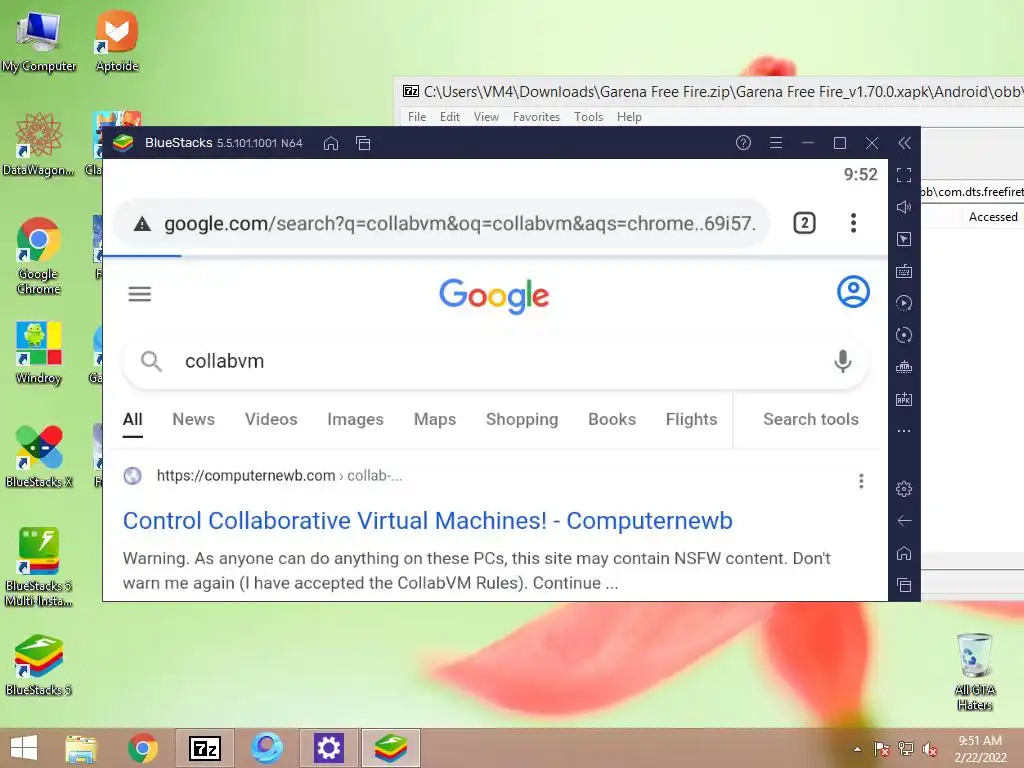Open Tools menu in 7-Zip window
The width and height of the screenshot is (1024, 768).
[588, 117]
